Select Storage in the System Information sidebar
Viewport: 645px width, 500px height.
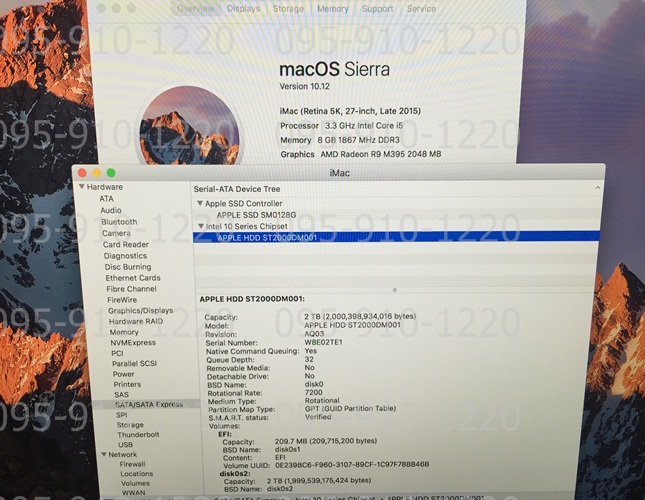pyautogui.click(x=130, y=425)
